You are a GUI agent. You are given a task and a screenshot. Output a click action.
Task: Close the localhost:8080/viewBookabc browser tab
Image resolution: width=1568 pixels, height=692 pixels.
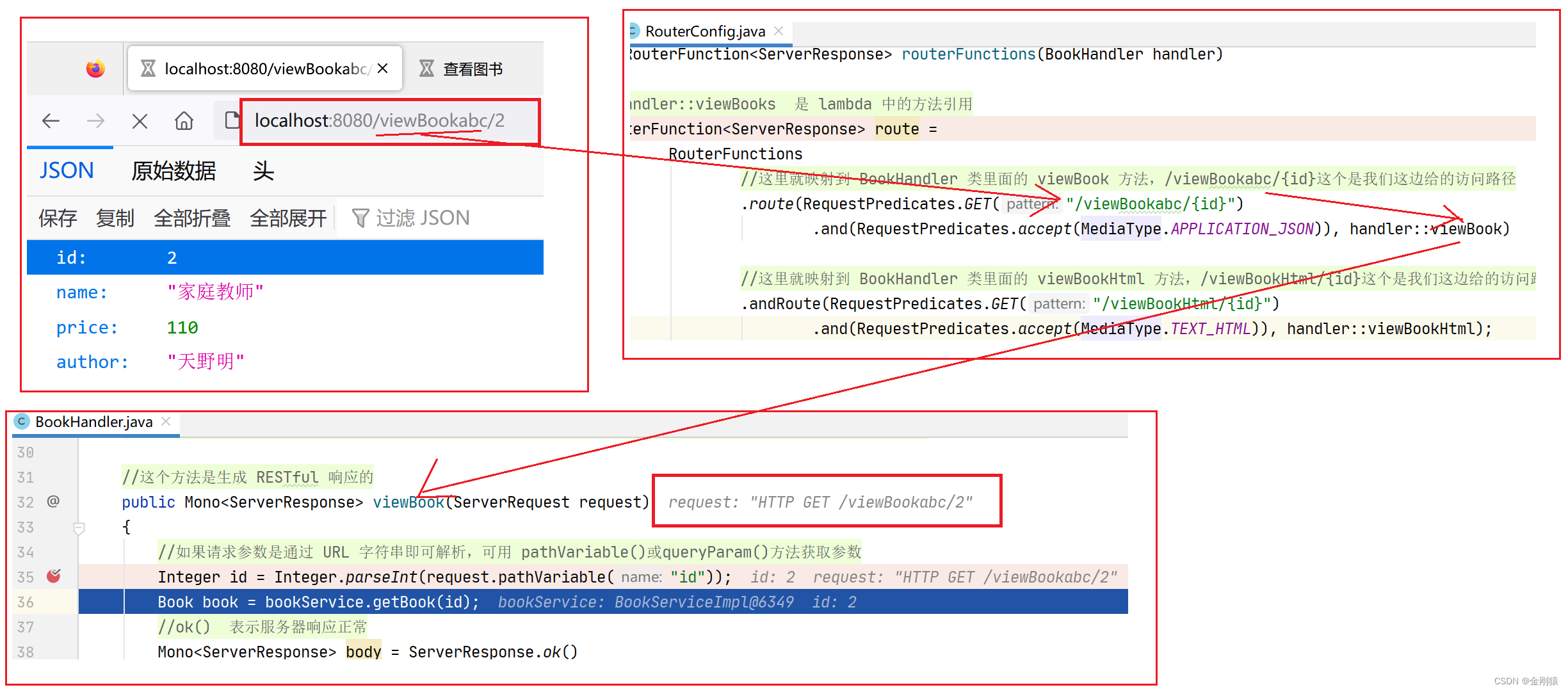[x=382, y=68]
